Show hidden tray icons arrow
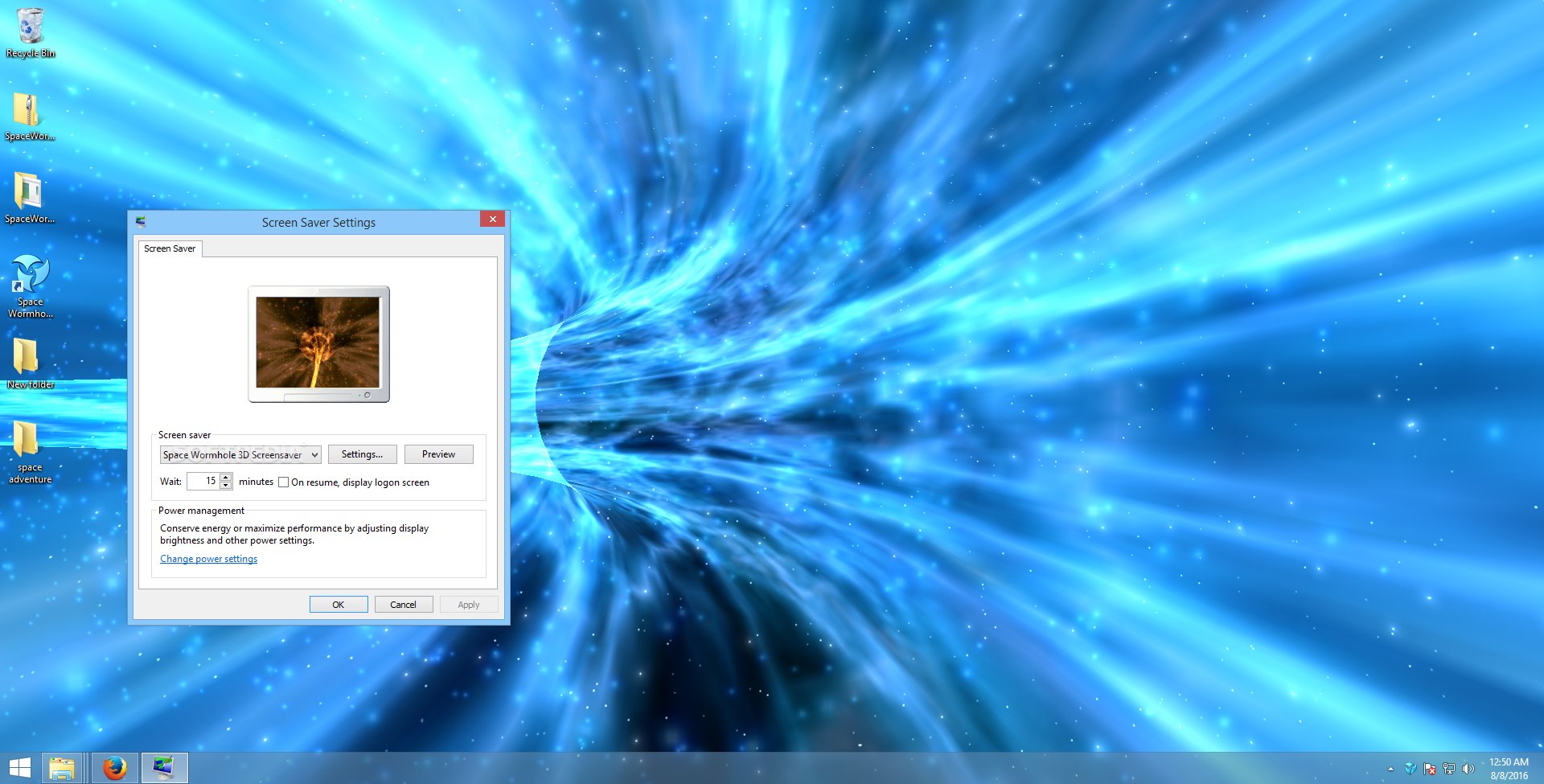 click(x=1390, y=769)
